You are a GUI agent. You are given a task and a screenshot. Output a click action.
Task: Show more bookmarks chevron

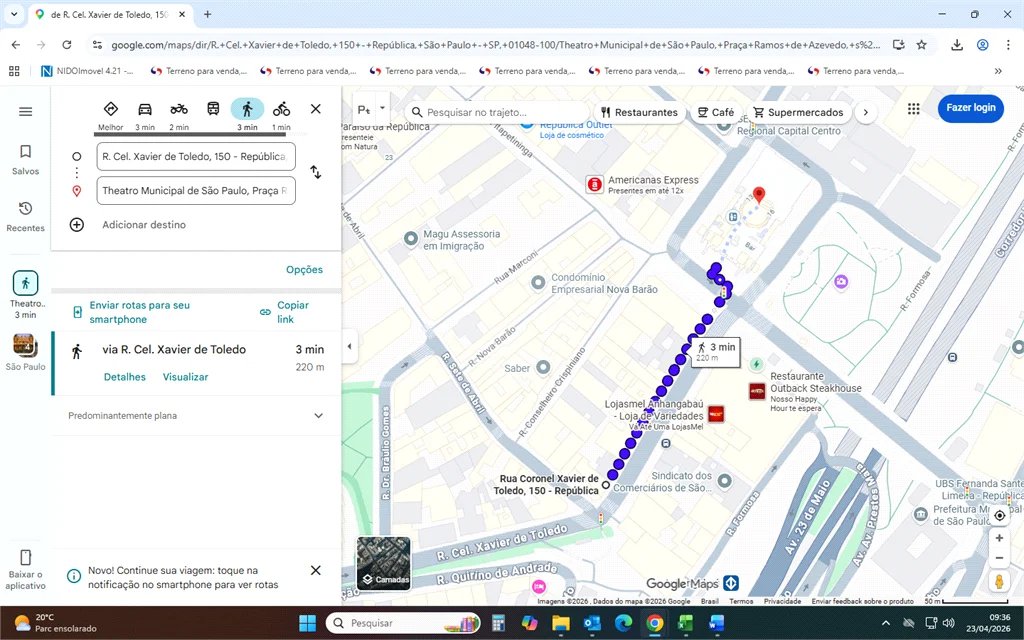tap(998, 71)
